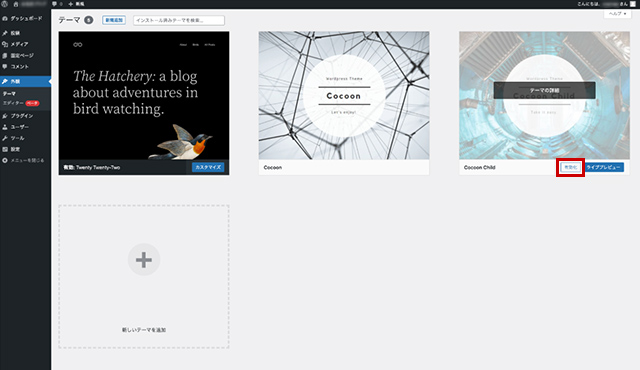The image size is (640, 370).
Task: Open the Cocoon theme thumbnail
Action: click(x=344, y=95)
